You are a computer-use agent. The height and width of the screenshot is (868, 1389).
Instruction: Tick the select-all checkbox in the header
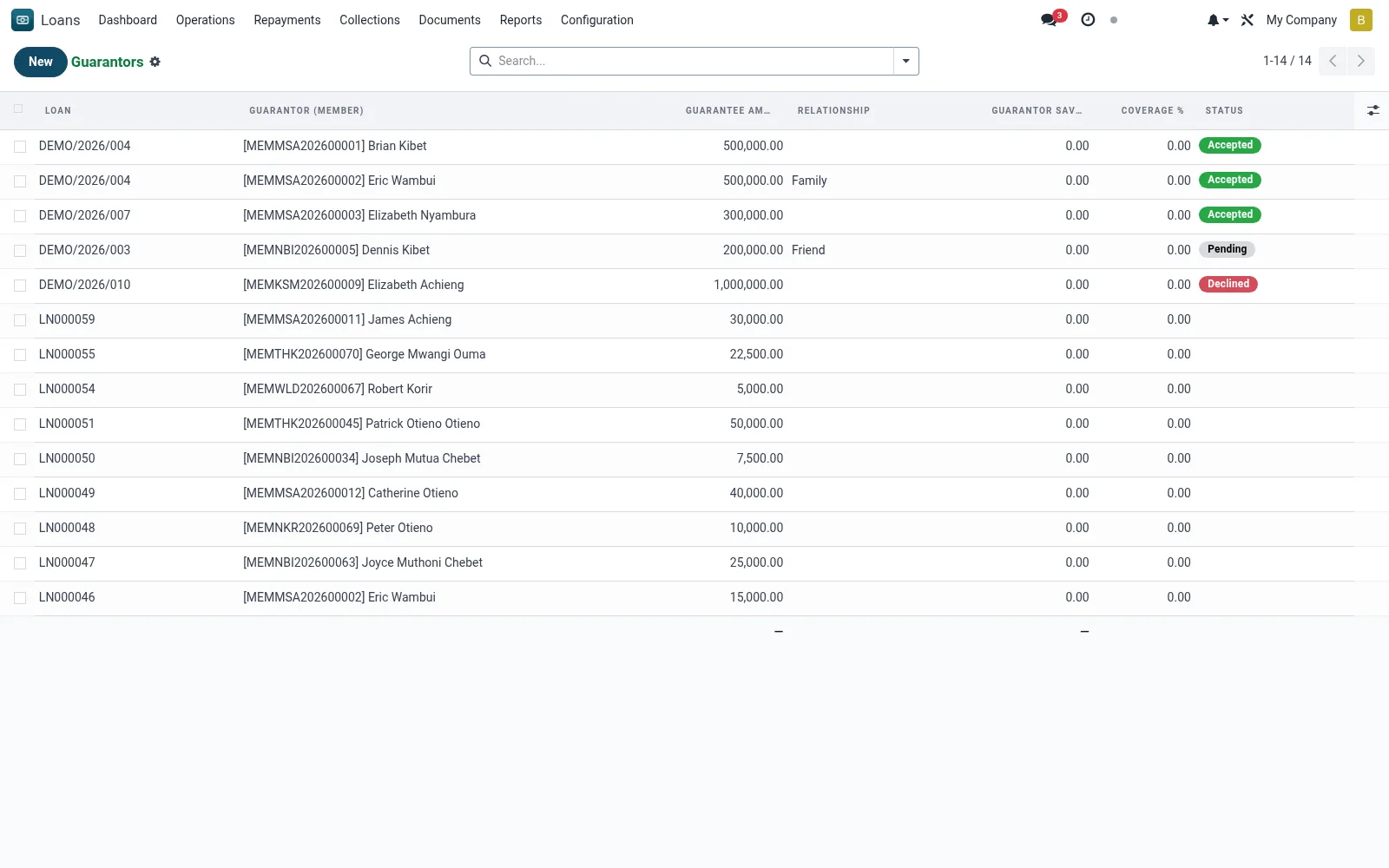click(x=18, y=109)
